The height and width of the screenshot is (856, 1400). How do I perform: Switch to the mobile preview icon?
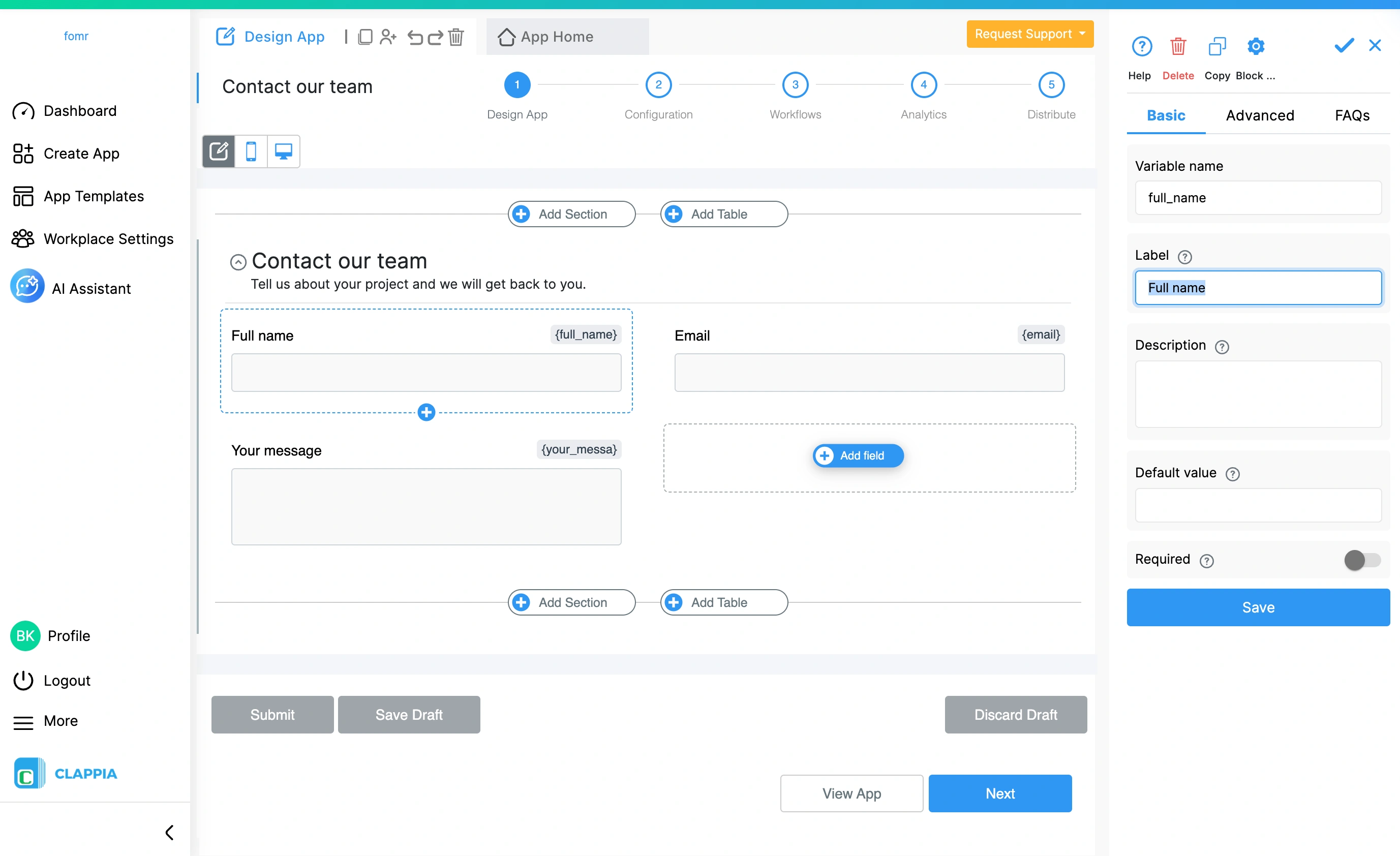pyautogui.click(x=251, y=151)
